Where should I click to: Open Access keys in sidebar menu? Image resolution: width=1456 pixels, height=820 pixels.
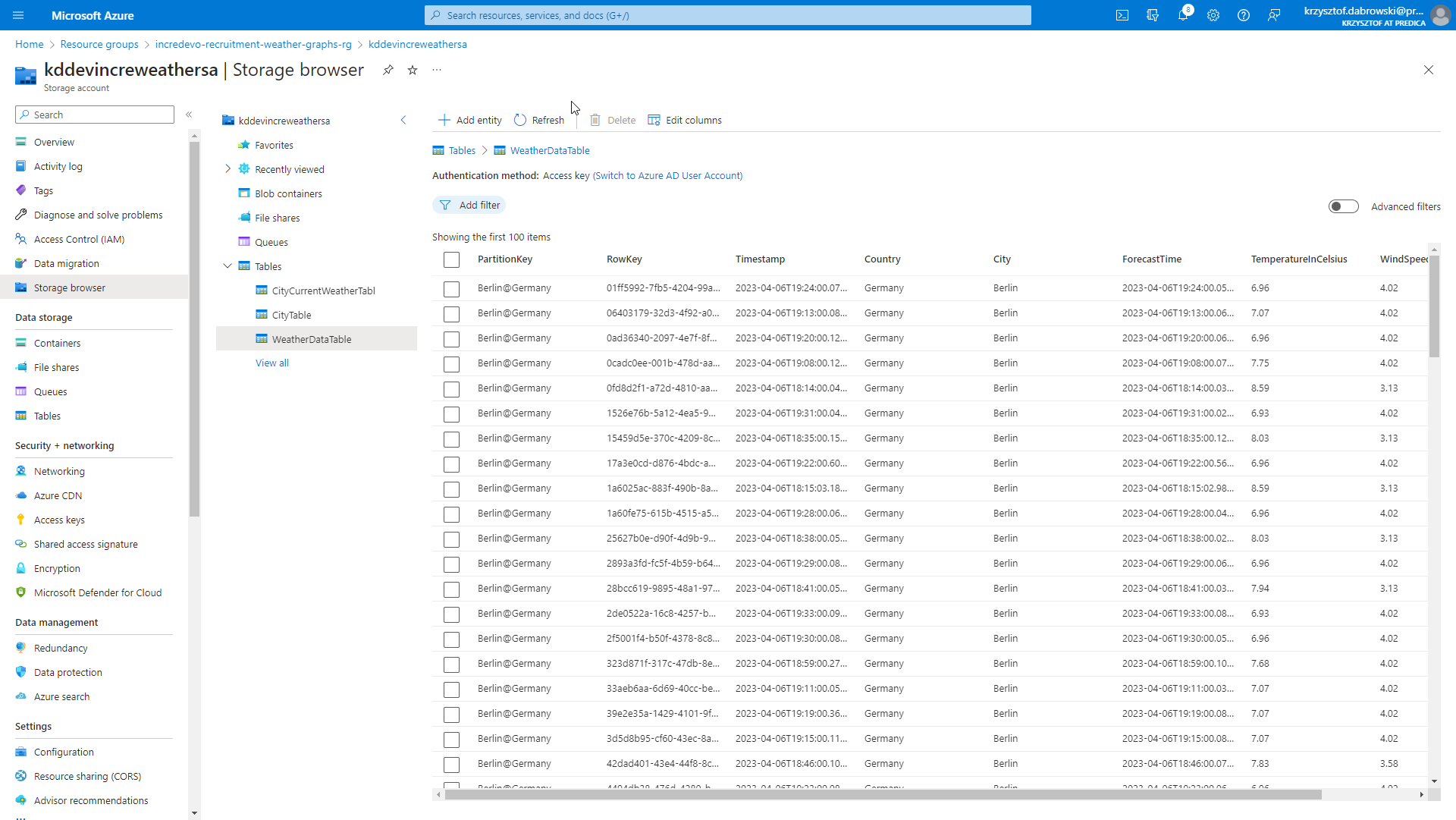click(59, 520)
